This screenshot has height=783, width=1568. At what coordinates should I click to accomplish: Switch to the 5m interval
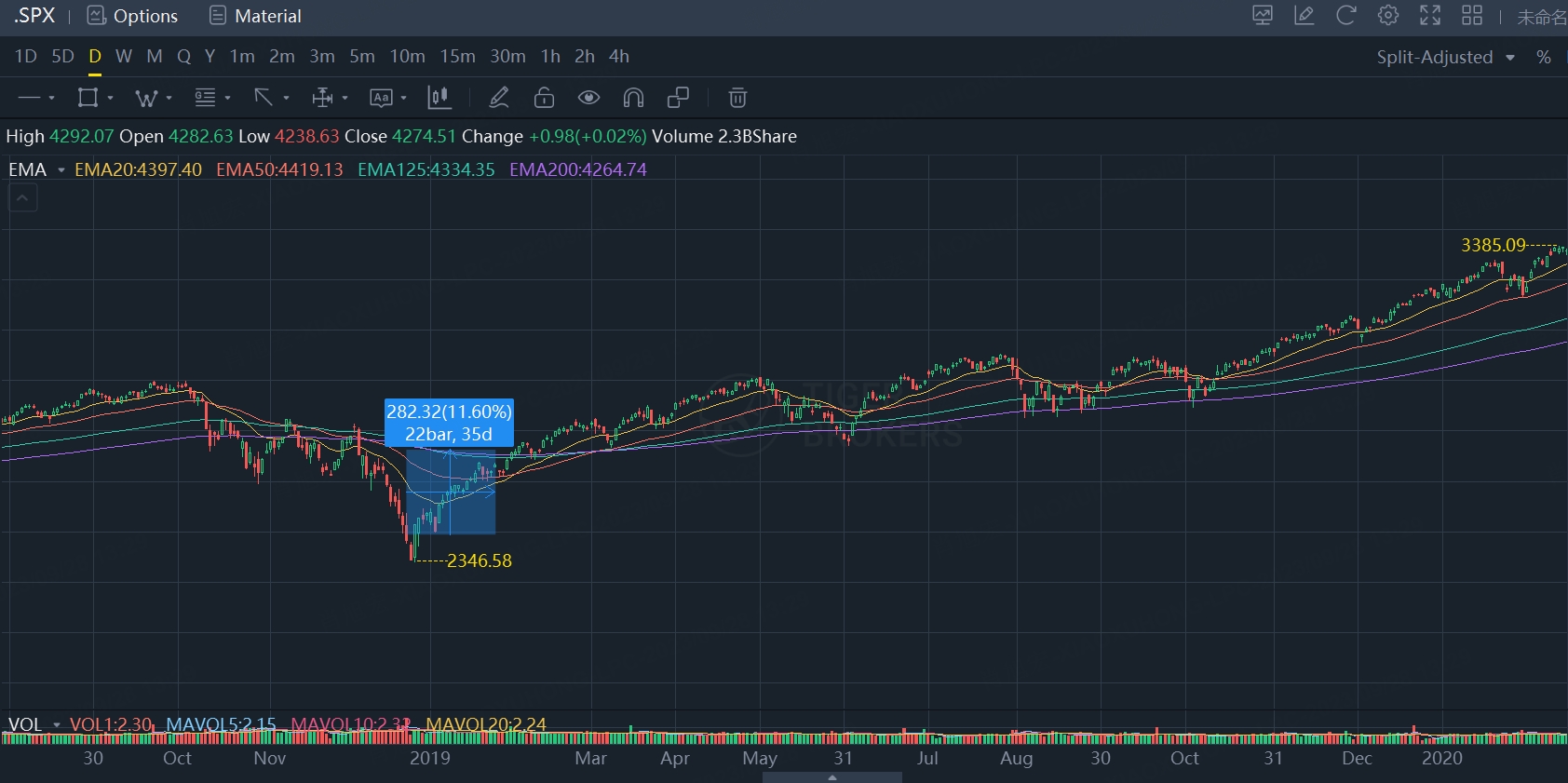point(362,57)
